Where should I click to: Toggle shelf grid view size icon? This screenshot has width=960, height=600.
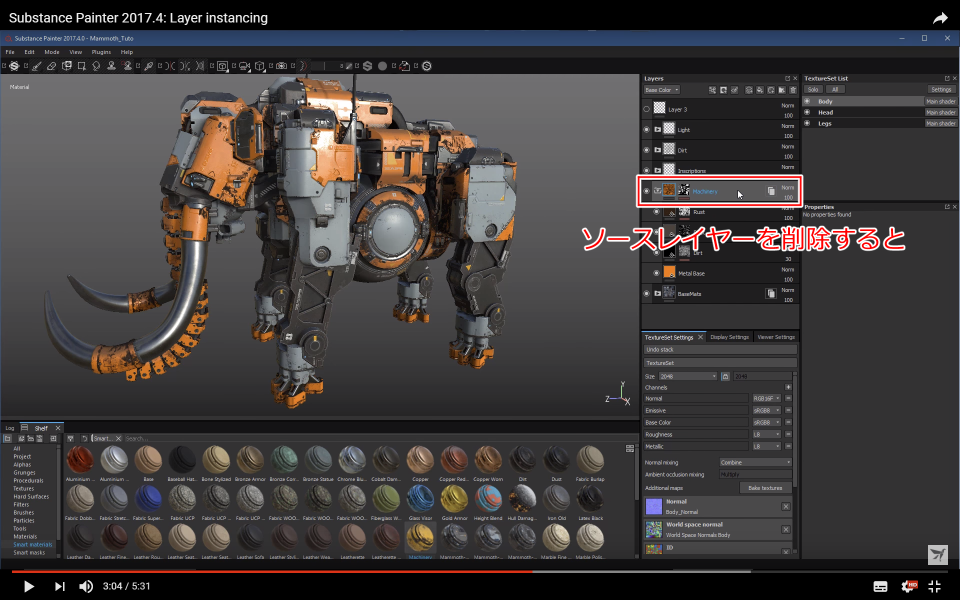629,448
